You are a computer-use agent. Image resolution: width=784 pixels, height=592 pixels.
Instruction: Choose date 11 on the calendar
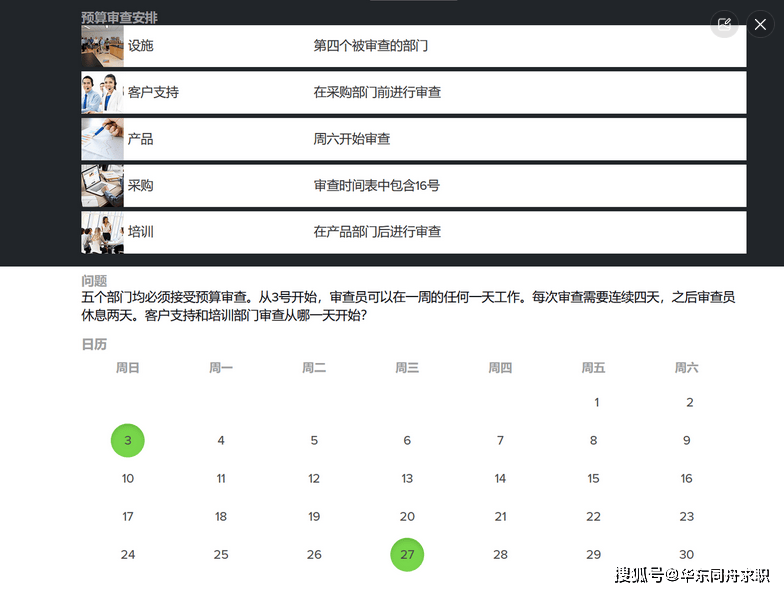(221, 478)
